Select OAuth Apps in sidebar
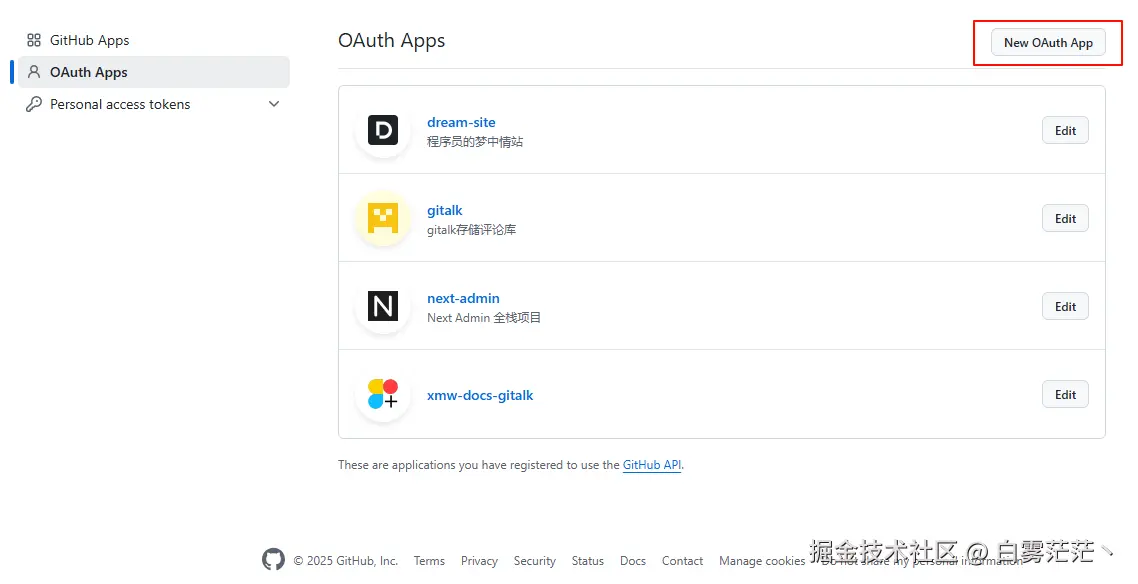Viewport: 1138px width, 584px height. point(154,72)
